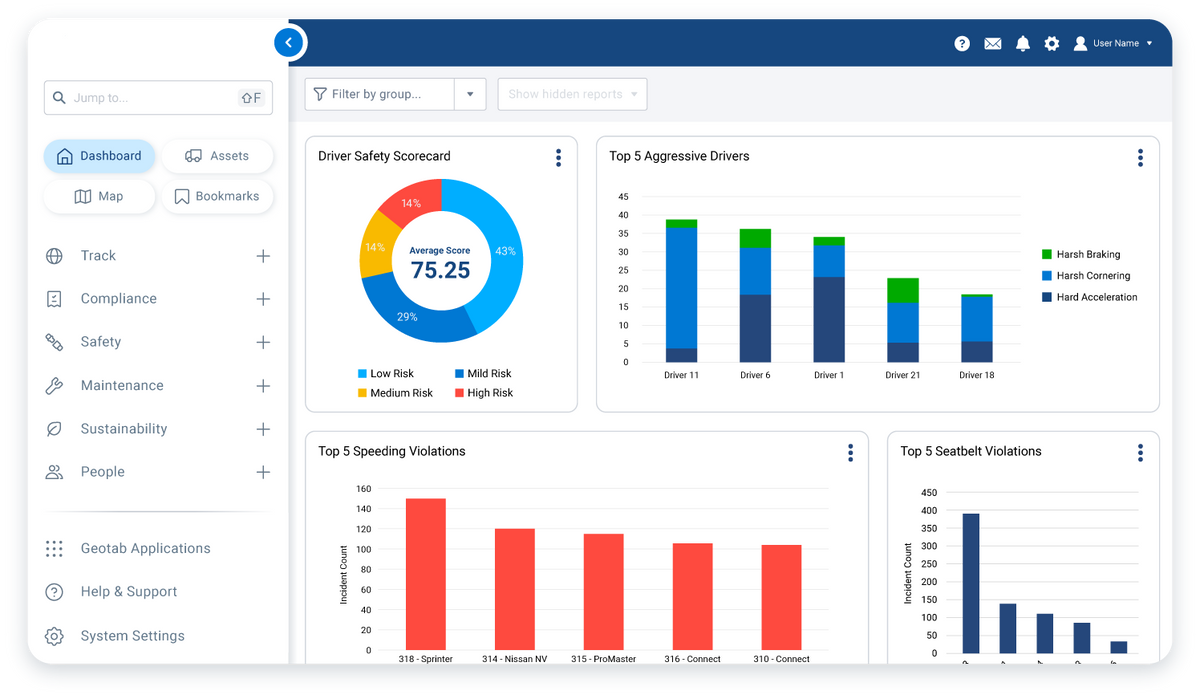Open the User Name account menu
The image size is (1200, 695).
[1114, 44]
